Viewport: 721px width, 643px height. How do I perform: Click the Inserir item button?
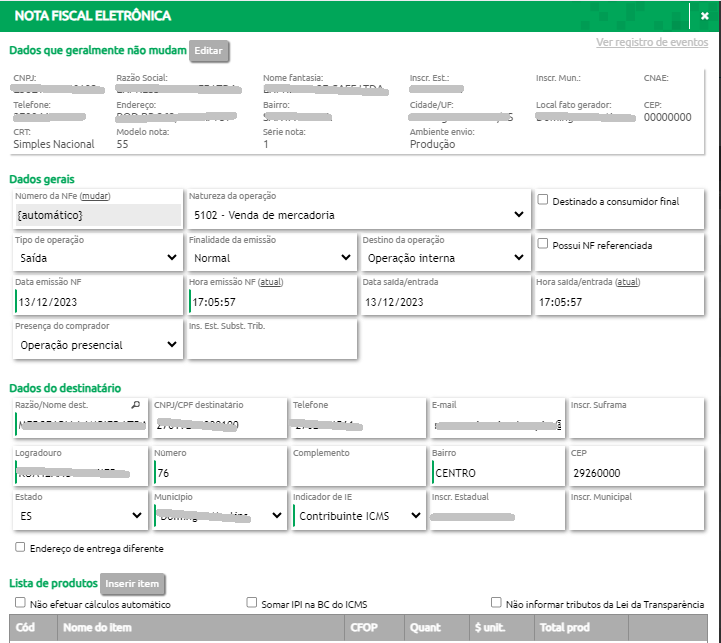[x=132, y=584]
